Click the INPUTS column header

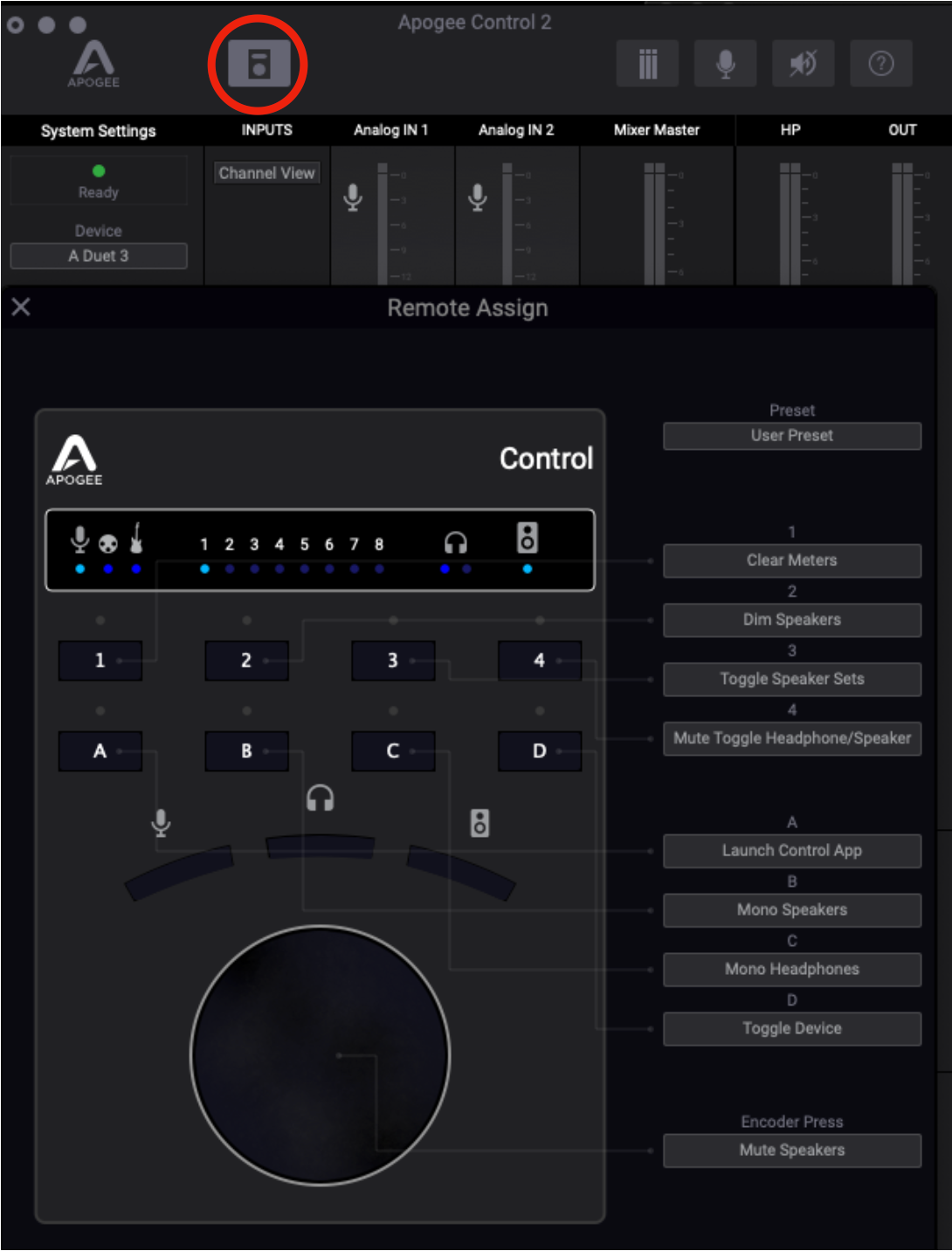pos(267,130)
